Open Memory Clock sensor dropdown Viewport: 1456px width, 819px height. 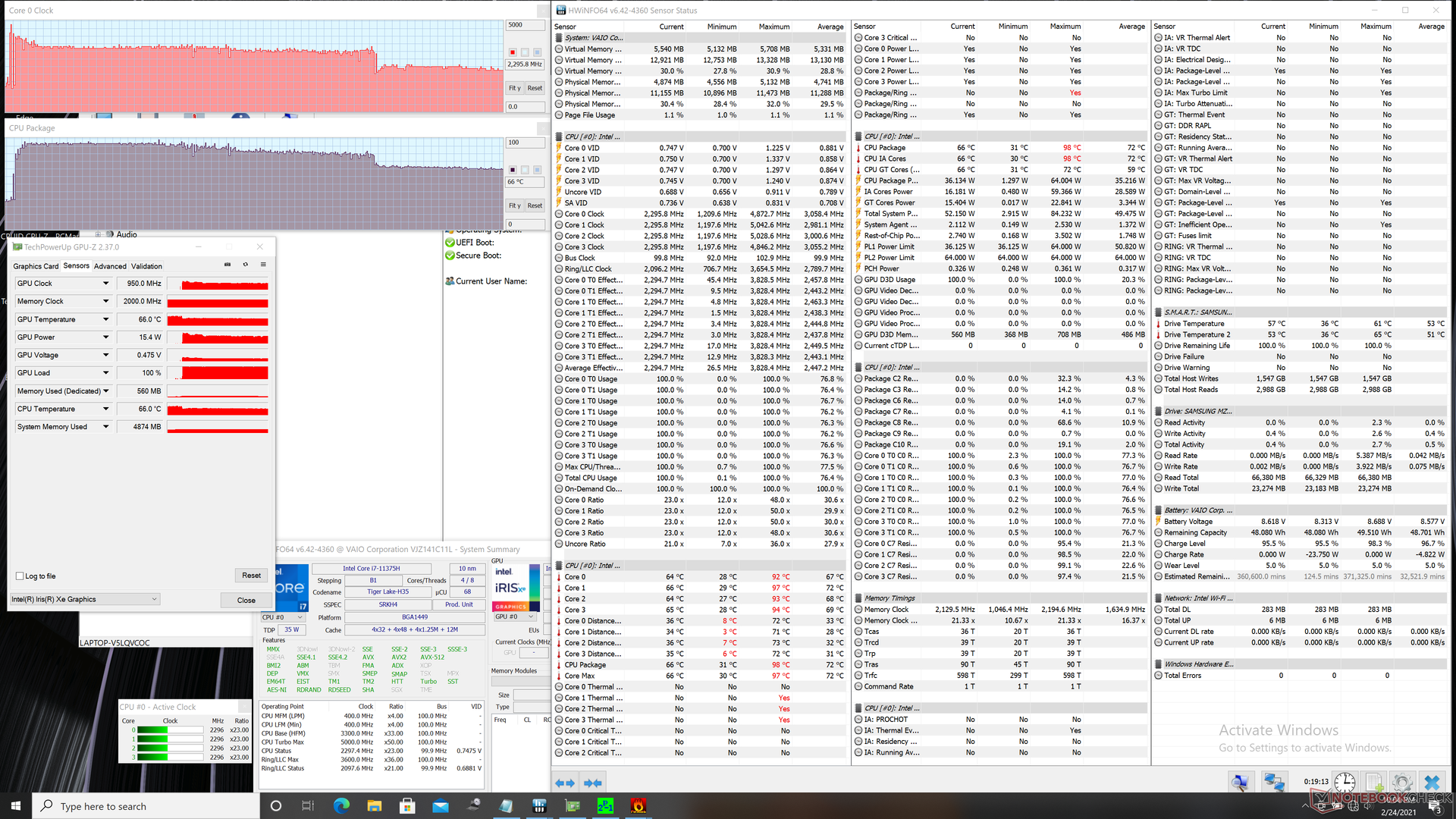point(105,301)
